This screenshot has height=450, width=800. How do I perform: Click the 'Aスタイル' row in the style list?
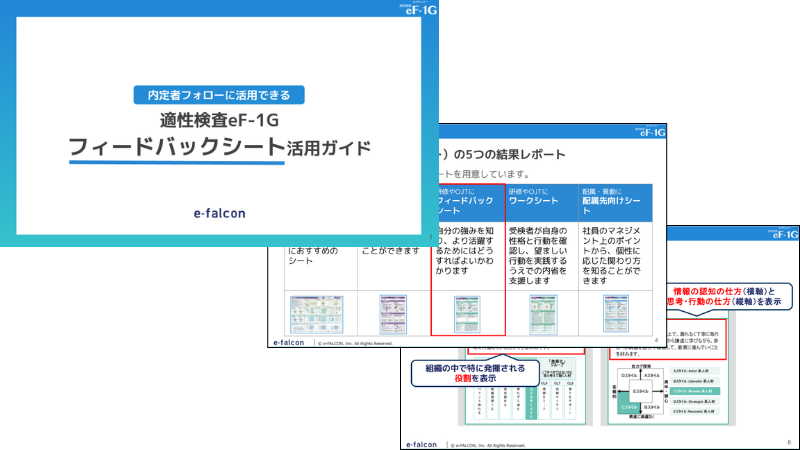click(695, 371)
